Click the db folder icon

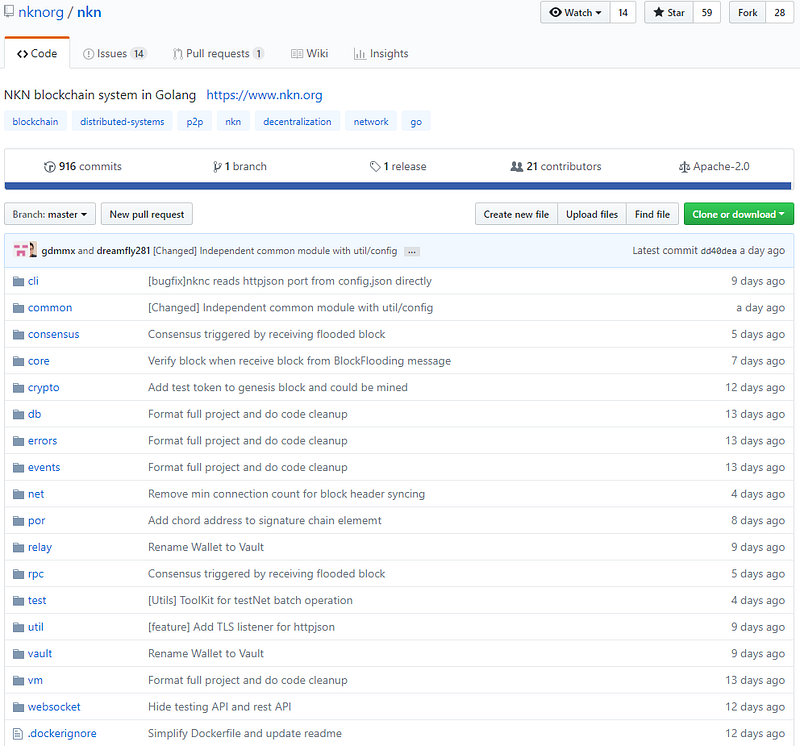click(18, 414)
